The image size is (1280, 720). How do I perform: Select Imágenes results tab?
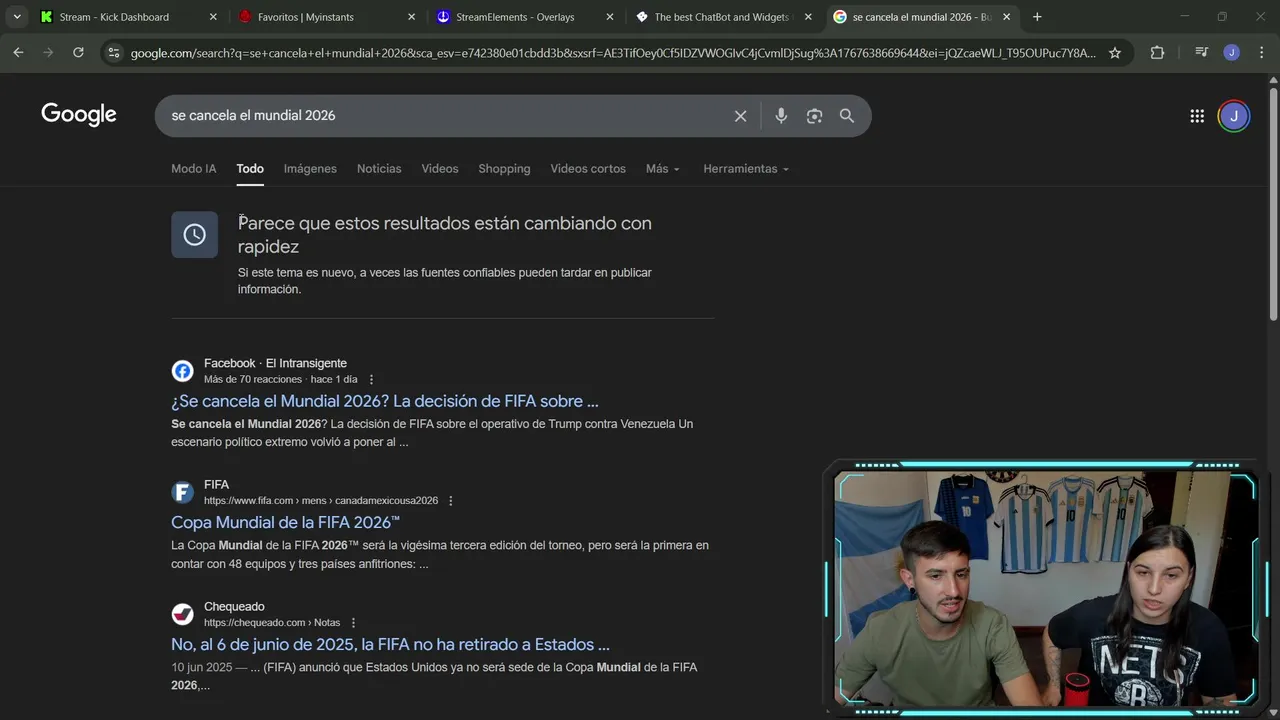pos(310,169)
